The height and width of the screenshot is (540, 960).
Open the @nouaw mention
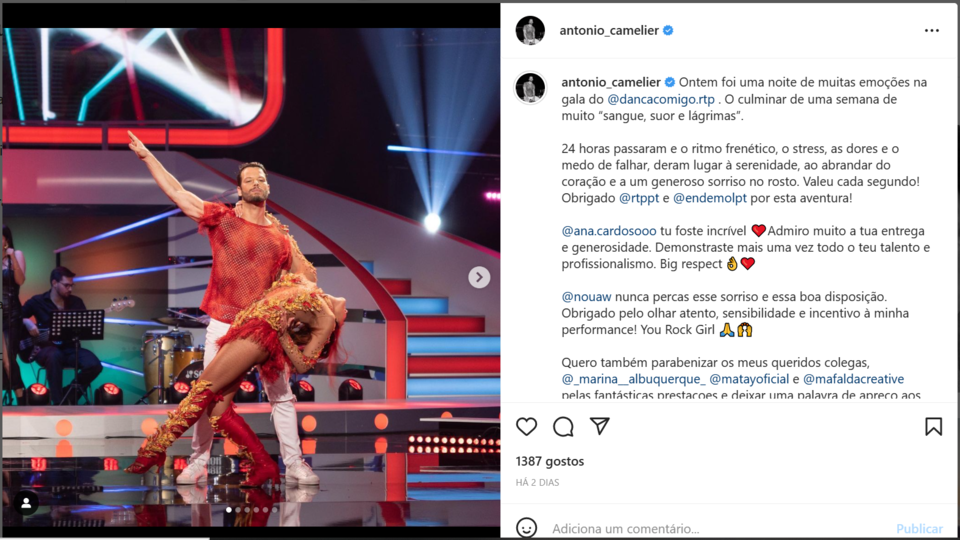pos(586,296)
